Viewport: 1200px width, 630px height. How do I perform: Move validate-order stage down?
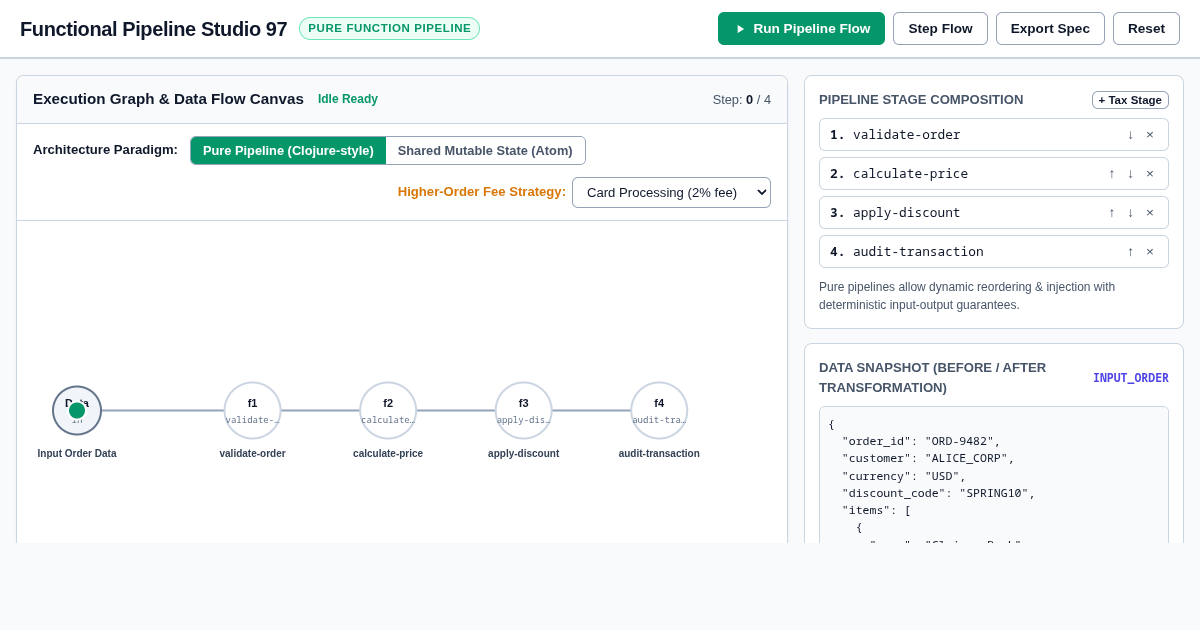[x=1131, y=135]
